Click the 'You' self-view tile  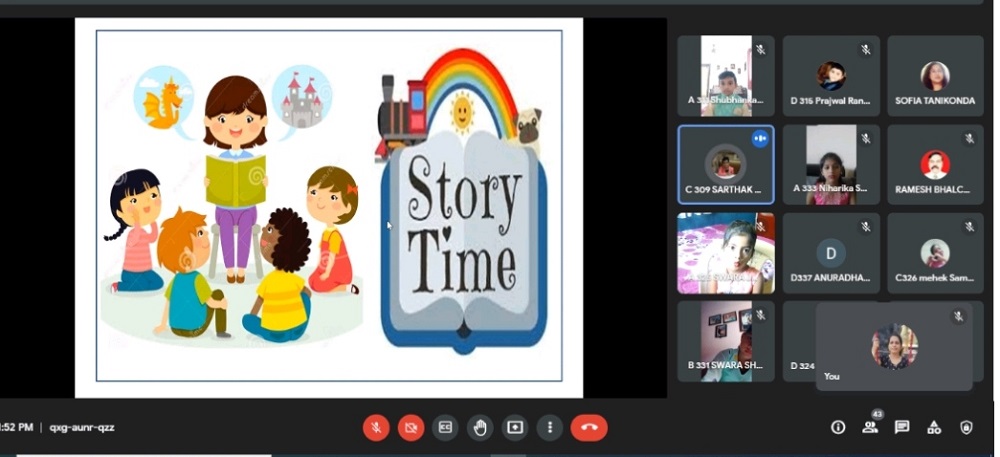pyautogui.click(x=893, y=346)
